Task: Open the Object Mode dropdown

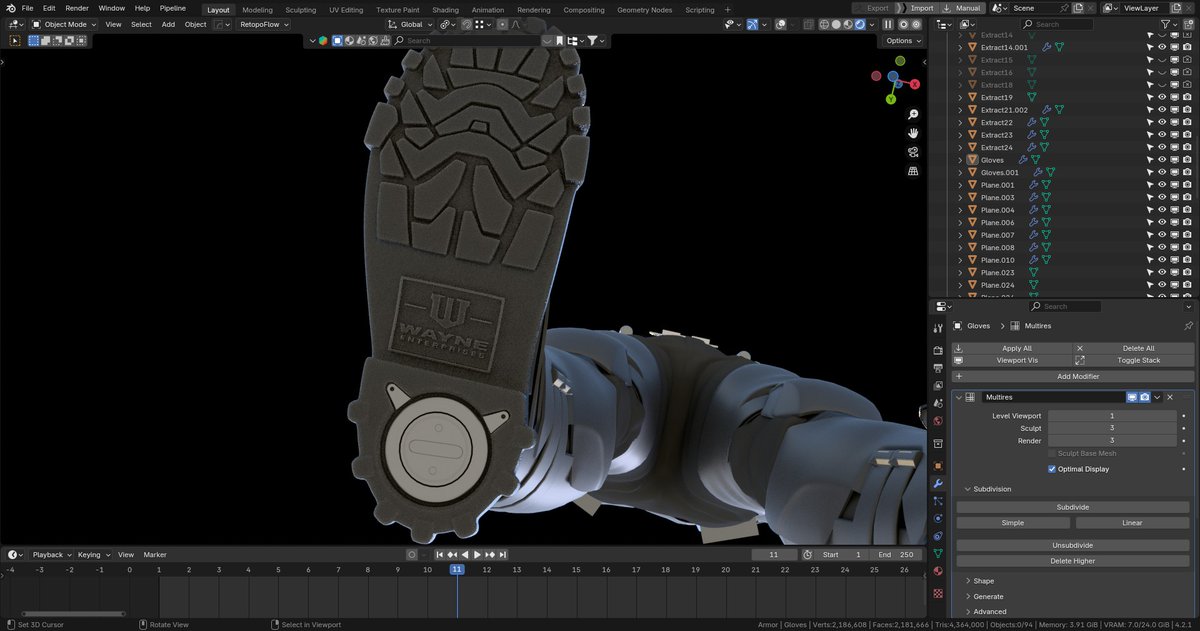Action: (64, 24)
